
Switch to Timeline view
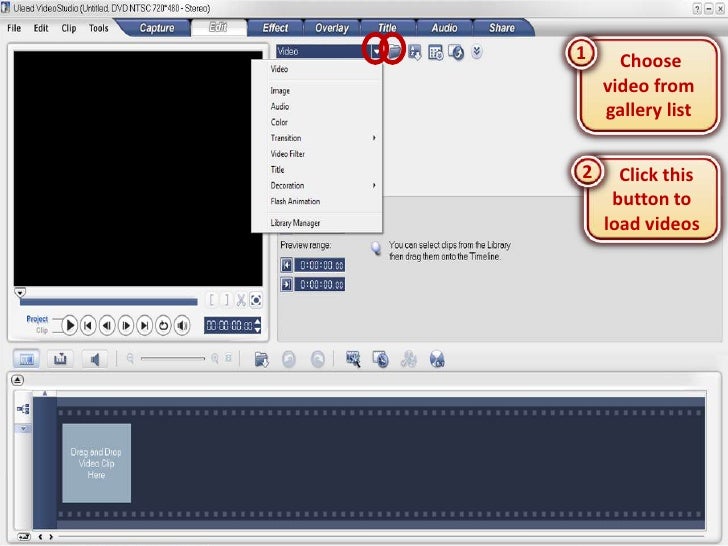coord(60,359)
